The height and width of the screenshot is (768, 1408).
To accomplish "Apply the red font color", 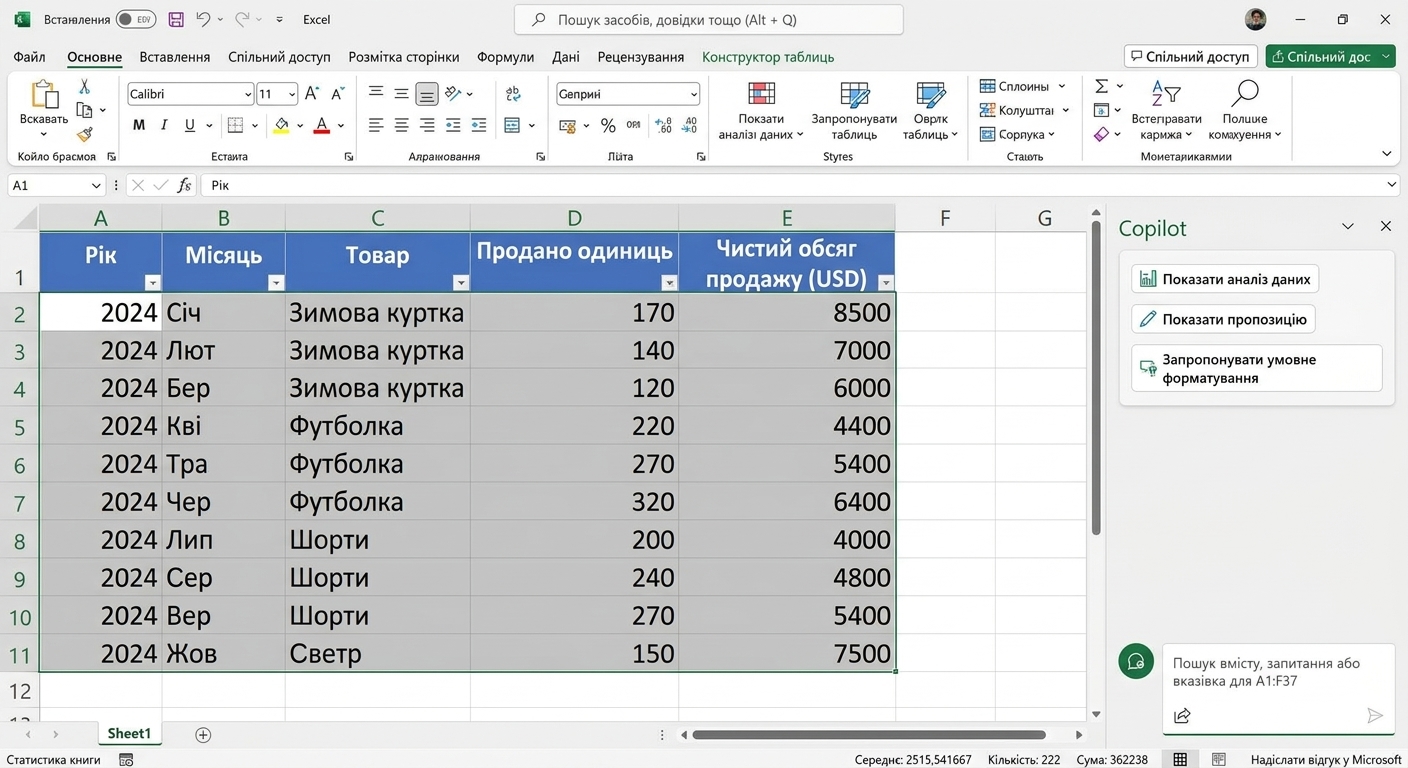I will [x=321, y=125].
